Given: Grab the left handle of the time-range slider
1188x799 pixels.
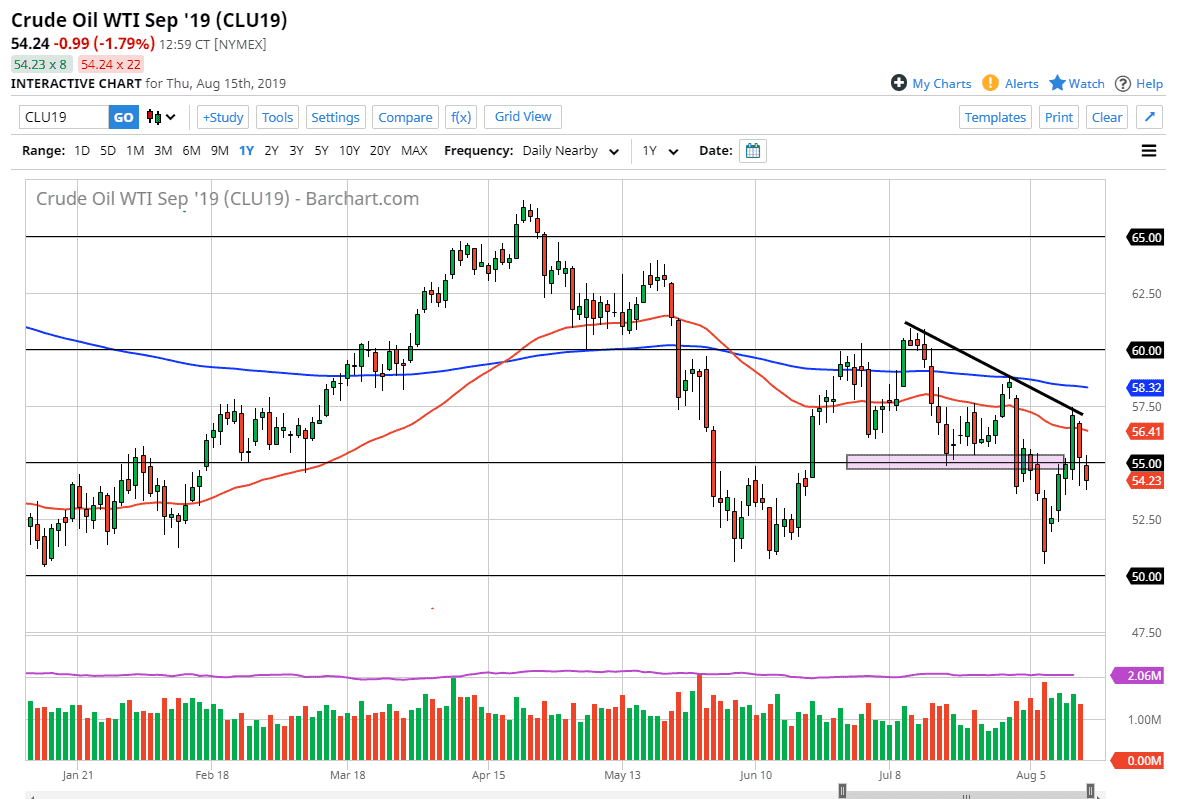Looking at the screenshot, I should [843, 790].
